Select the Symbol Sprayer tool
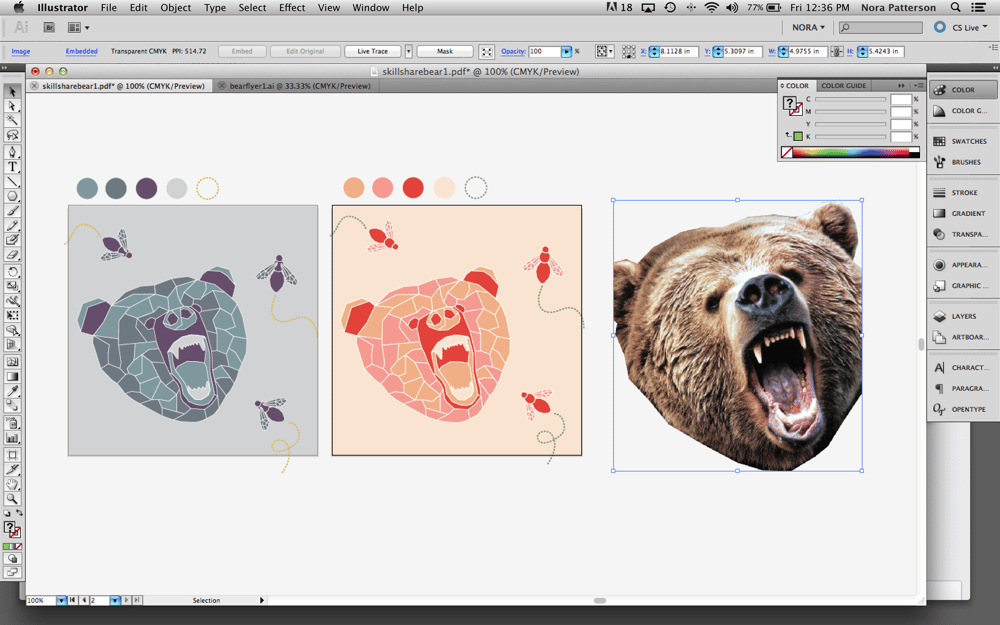1000x625 pixels. [12, 423]
